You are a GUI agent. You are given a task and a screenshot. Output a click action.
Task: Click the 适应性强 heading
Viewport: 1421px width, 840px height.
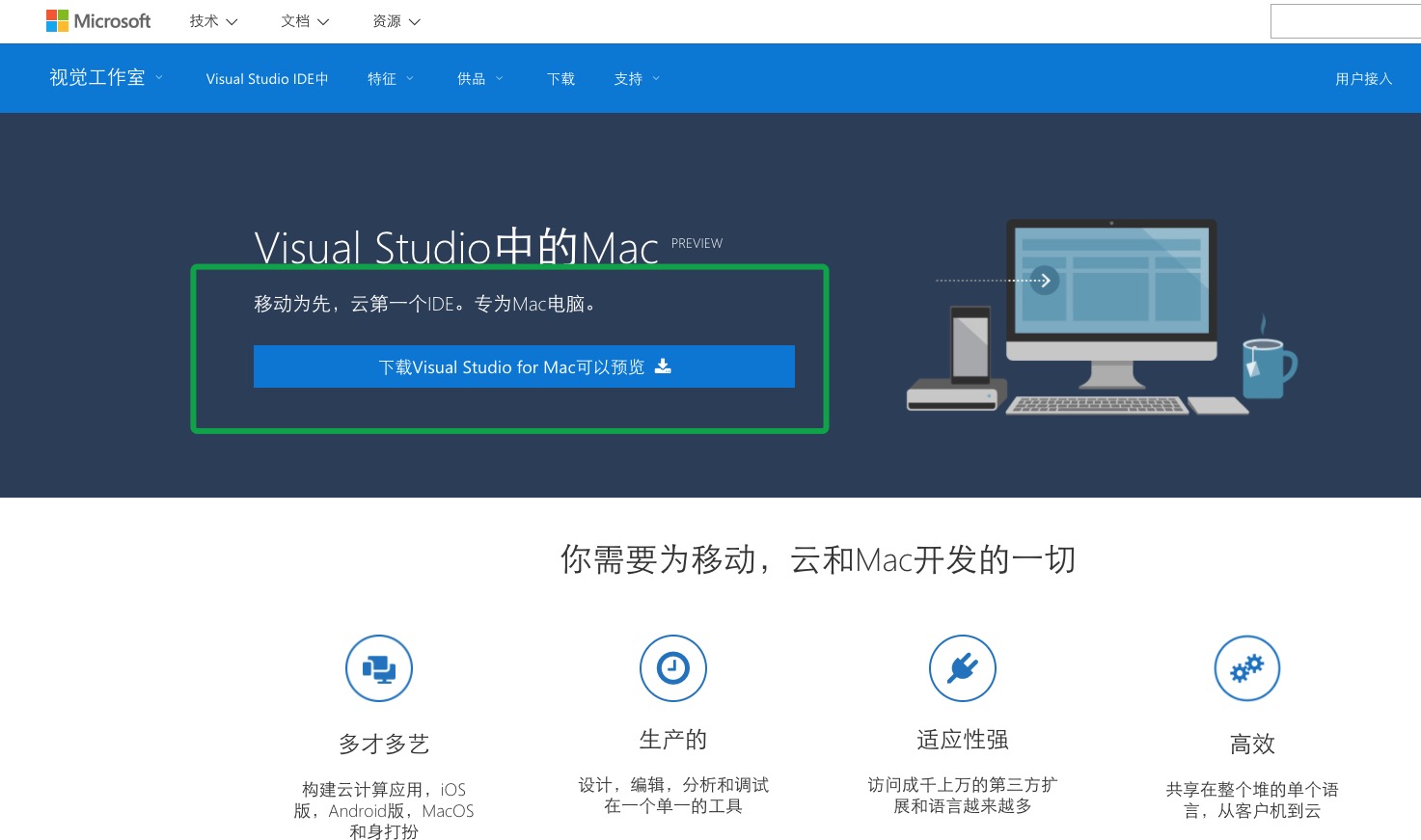(x=963, y=740)
